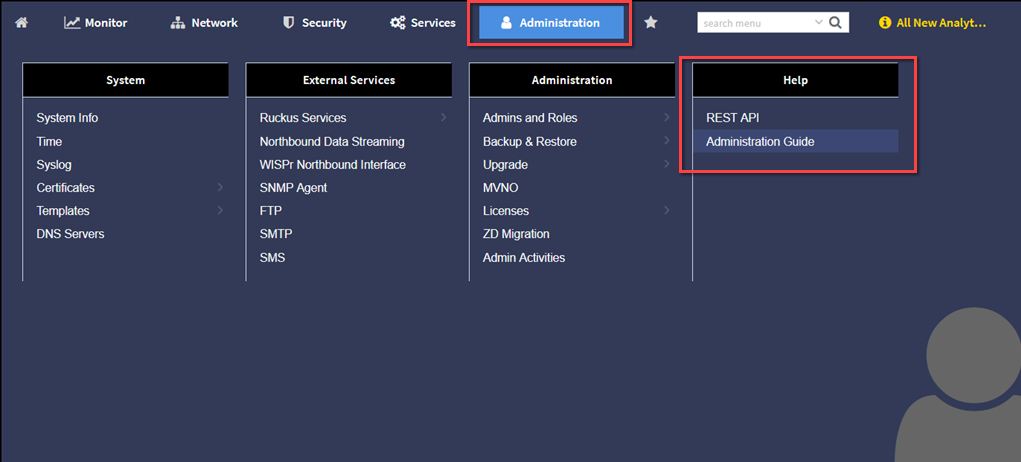
Task: Expand the Upgrade submenu chevron
Action: [667, 165]
